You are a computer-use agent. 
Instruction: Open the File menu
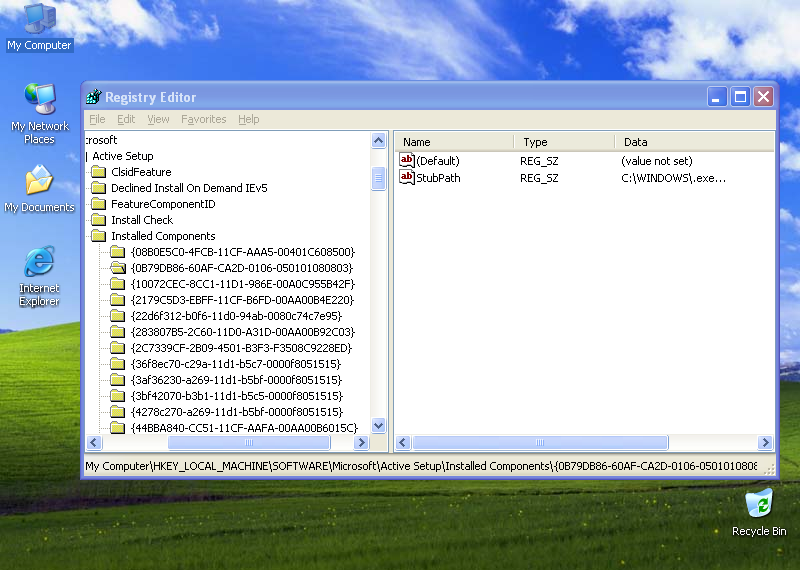pos(97,119)
